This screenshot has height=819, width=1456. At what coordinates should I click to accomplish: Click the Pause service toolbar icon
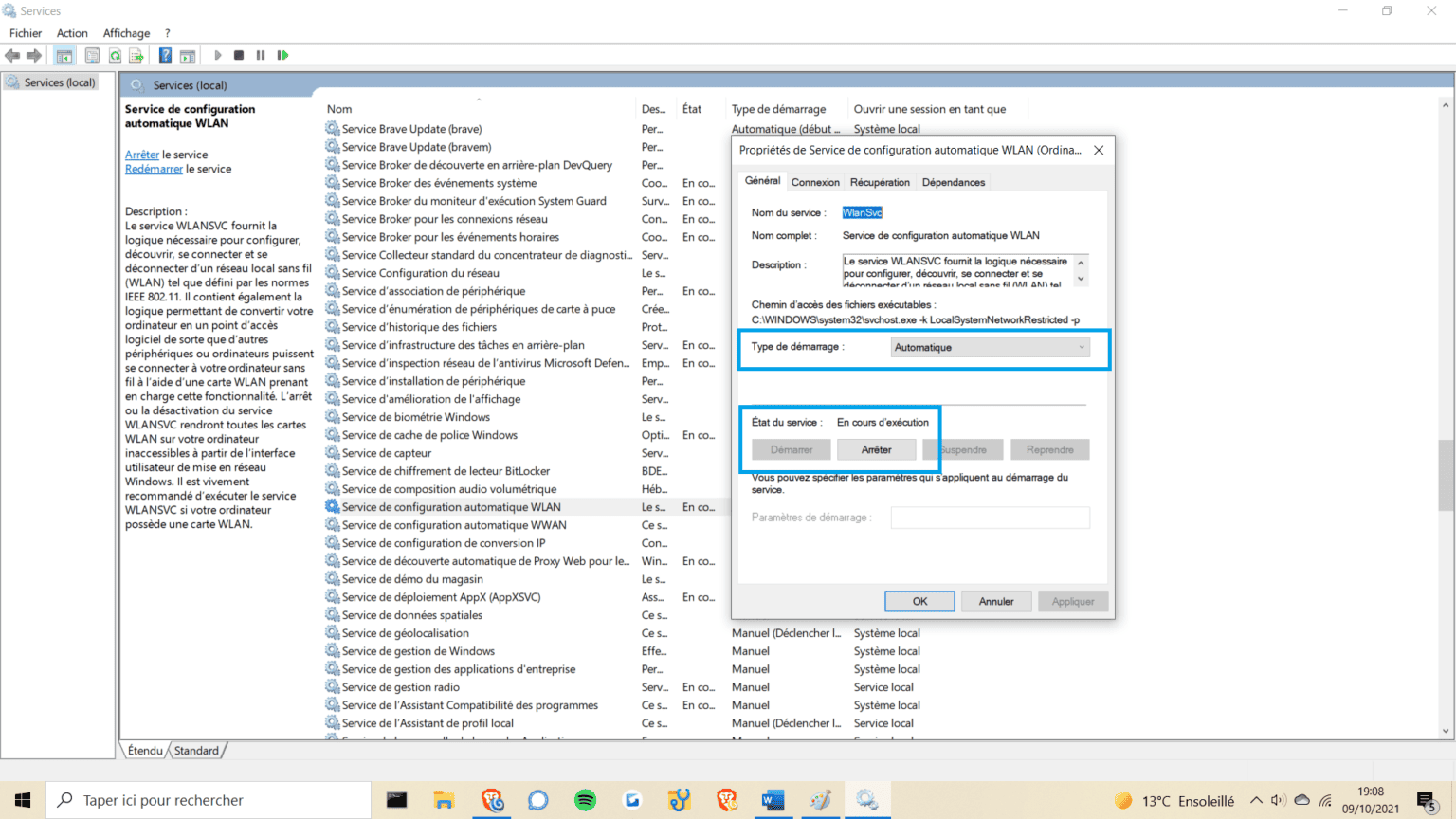pos(261,56)
